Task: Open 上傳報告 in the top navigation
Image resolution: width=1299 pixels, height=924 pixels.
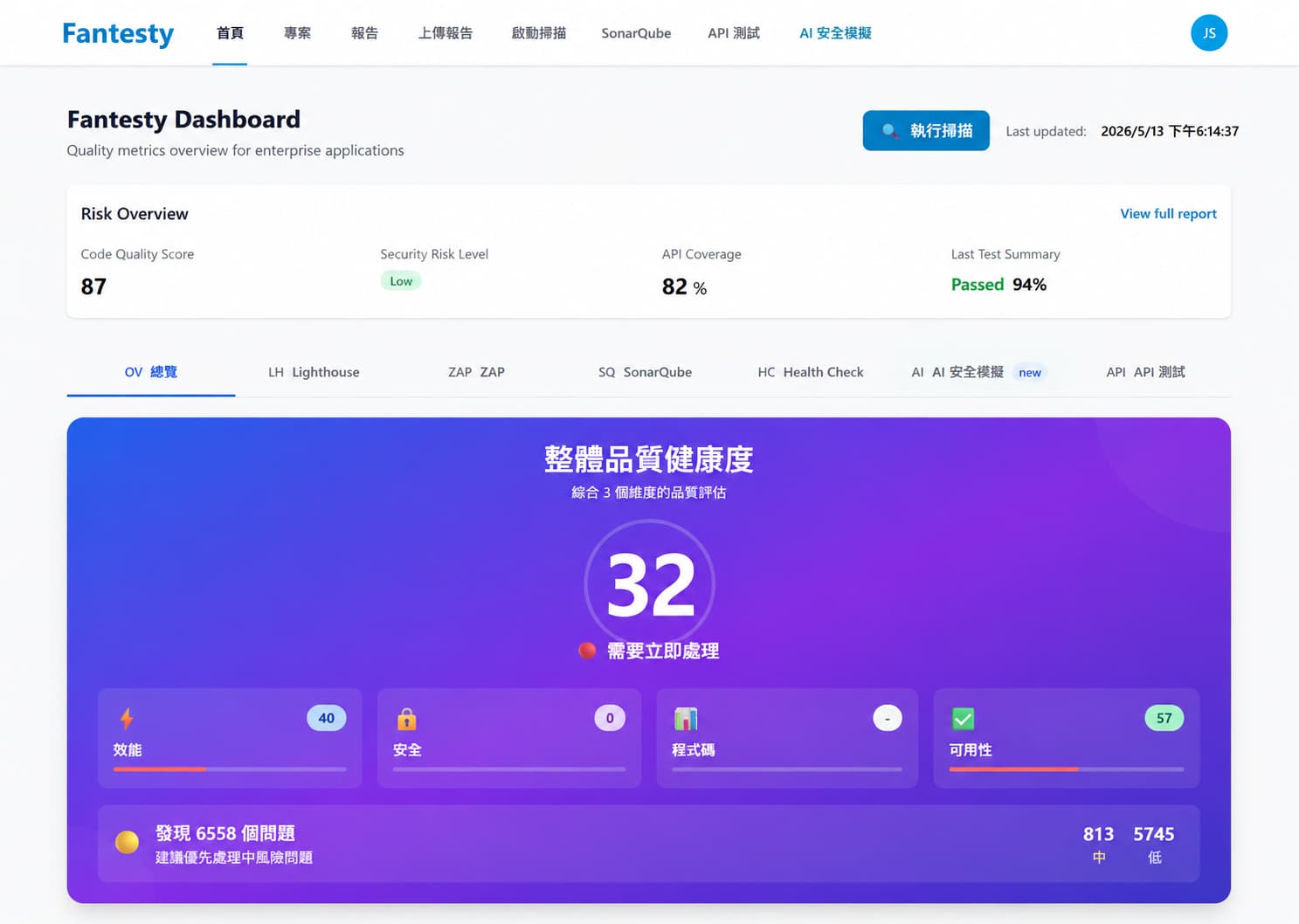Action: (x=446, y=33)
